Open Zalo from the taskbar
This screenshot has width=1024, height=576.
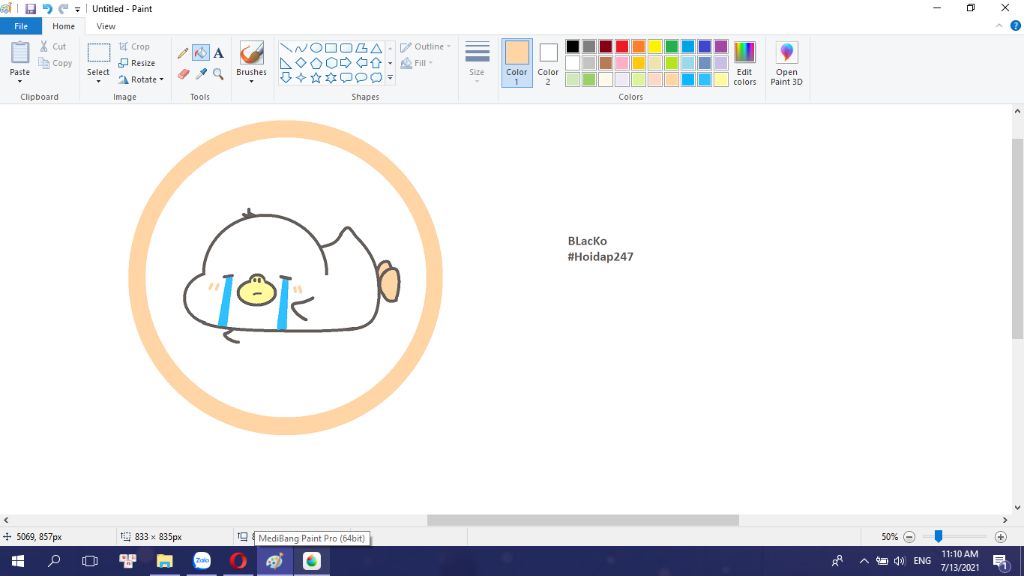click(202, 561)
